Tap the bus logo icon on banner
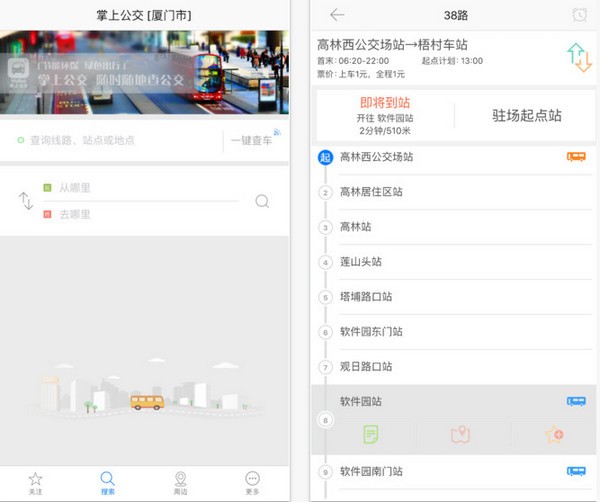 click(x=18, y=70)
